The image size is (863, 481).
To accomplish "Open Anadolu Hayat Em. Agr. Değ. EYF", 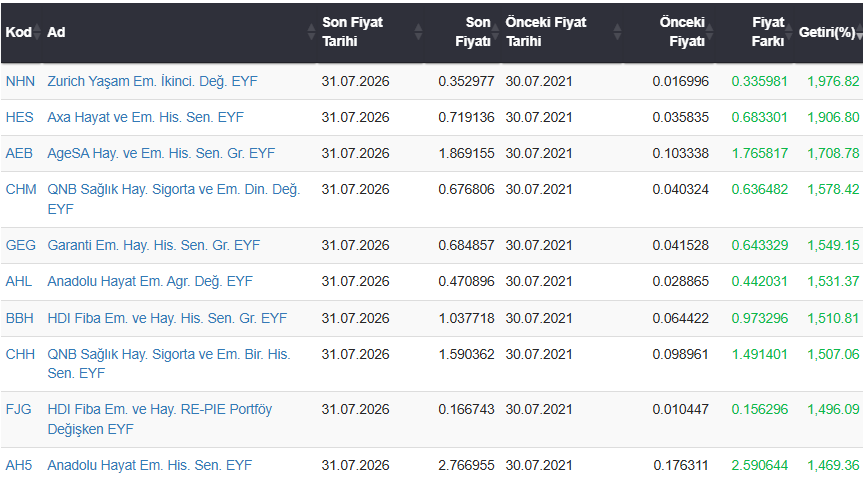I will [150, 281].
